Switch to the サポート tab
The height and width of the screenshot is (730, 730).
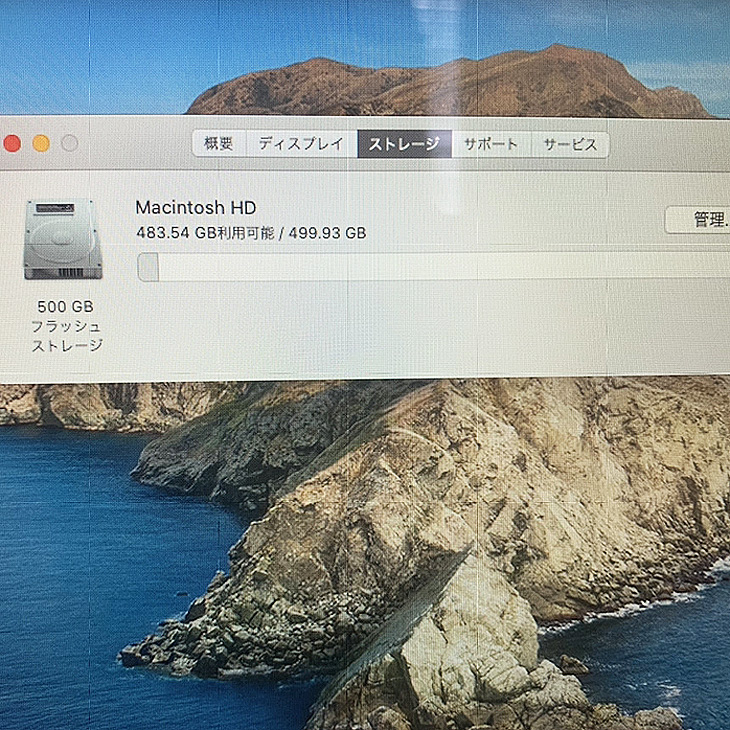[x=491, y=144]
